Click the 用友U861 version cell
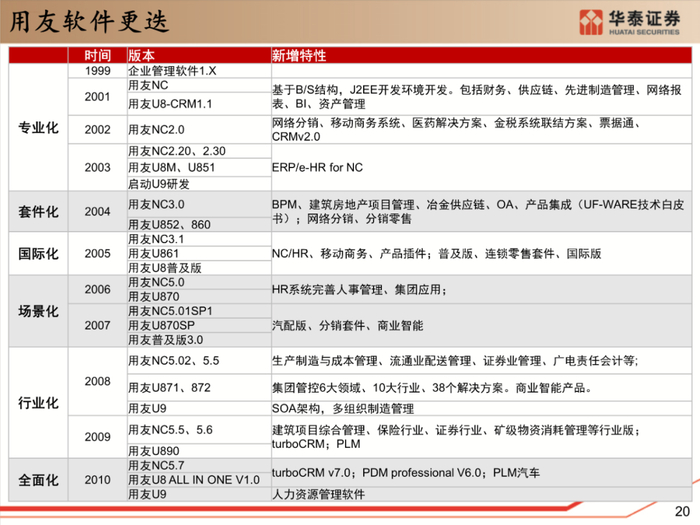Image resolution: width=700 pixels, height=525 pixels. click(199, 254)
